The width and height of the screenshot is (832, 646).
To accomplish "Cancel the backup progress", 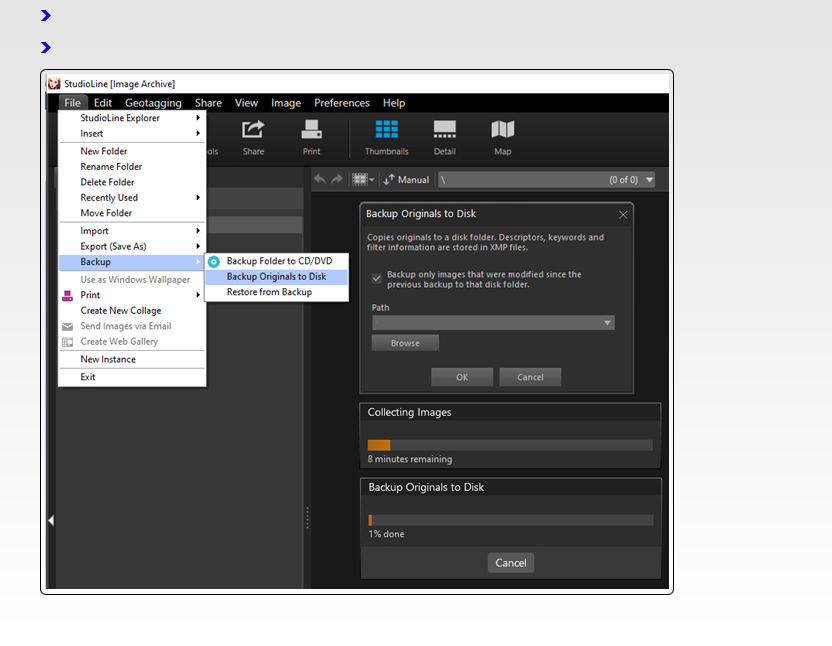I will tap(510, 563).
